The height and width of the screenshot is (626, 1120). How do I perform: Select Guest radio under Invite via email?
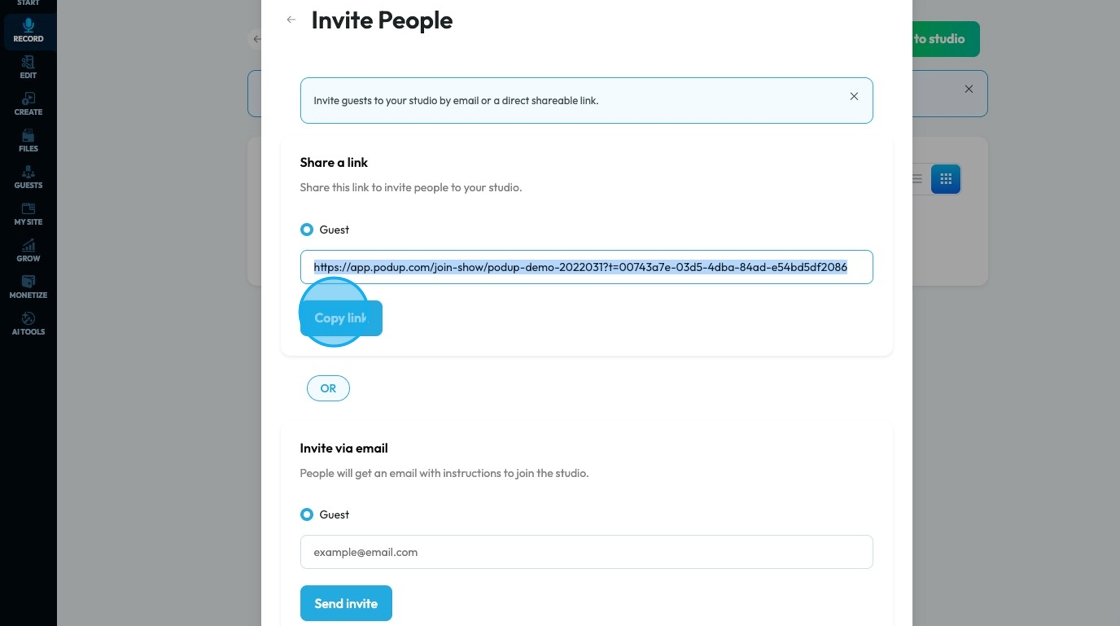pos(307,515)
